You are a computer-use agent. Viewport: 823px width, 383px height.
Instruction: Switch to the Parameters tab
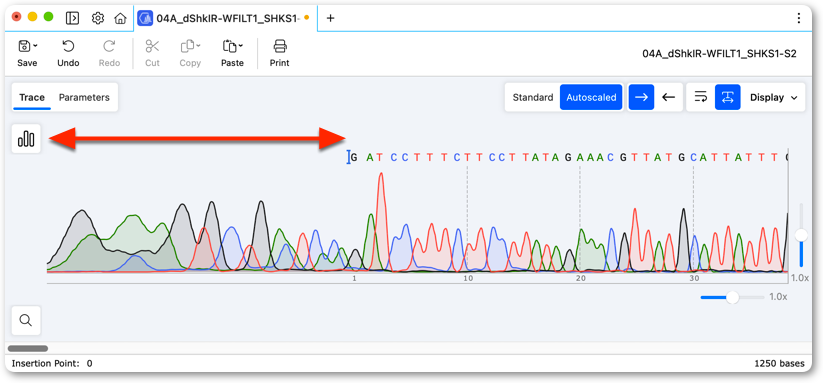click(x=84, y=97)
